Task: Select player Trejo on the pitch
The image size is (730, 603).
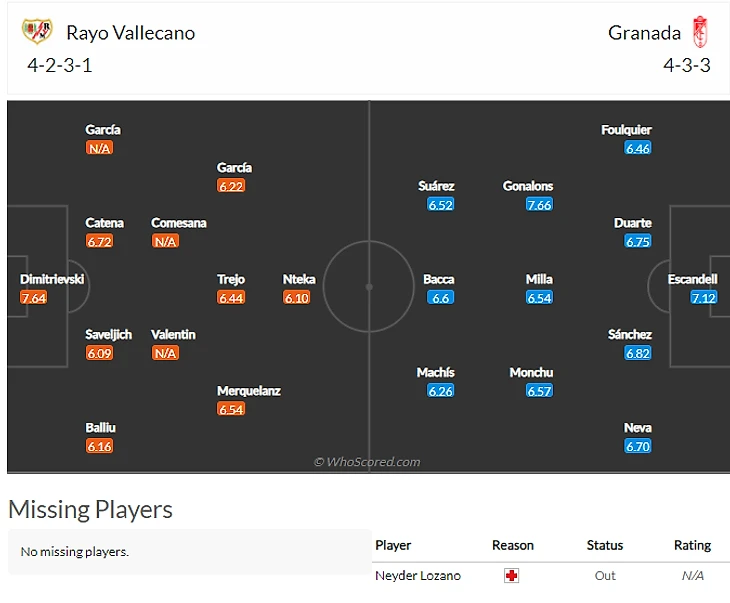Action: [231, 279]
